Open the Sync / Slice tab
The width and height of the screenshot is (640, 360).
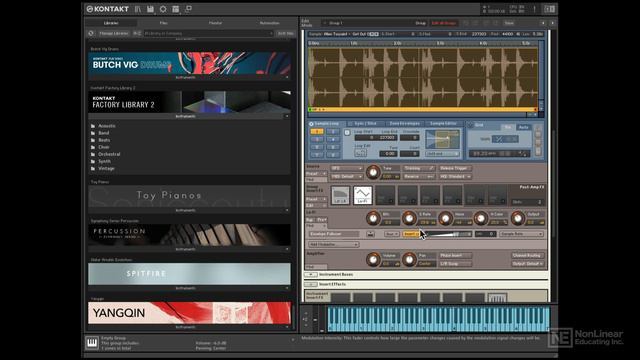click(x=366, y=124)
